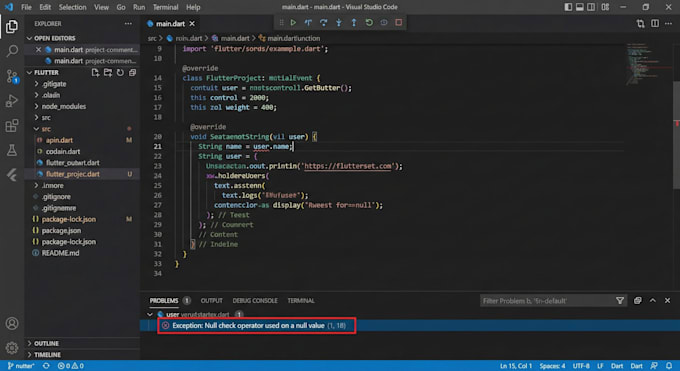Click the UTF-8 encoding status item
The height and width of the screenshot is (371, 680).
581,366
